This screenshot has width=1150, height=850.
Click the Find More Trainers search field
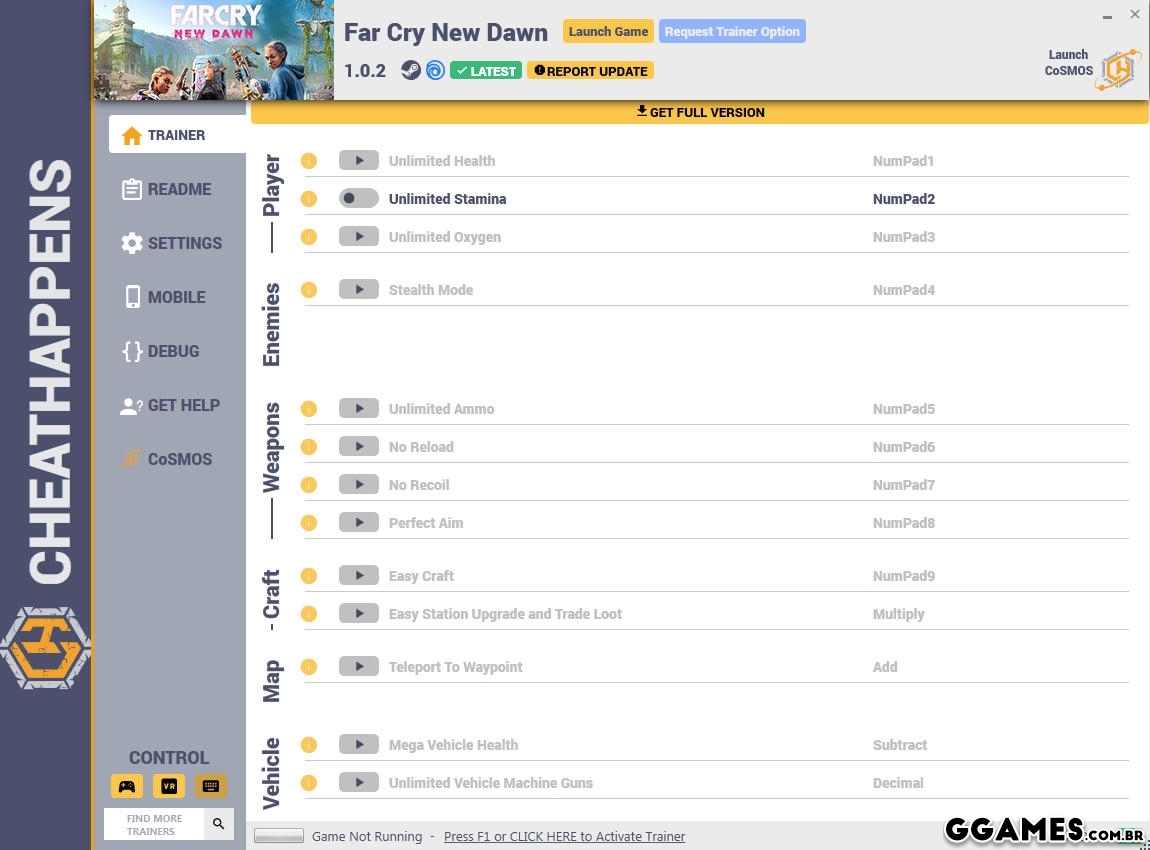click(x=154, y=824)
